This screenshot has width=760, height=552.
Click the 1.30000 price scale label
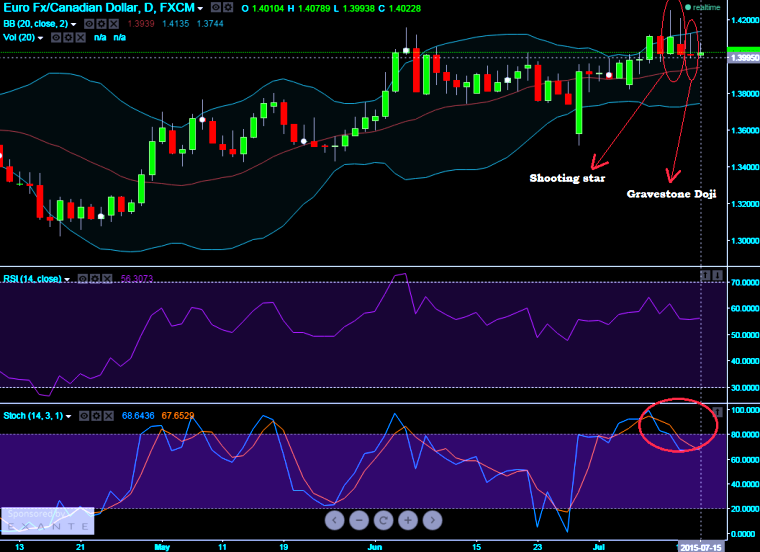click(x=745, y=241)
